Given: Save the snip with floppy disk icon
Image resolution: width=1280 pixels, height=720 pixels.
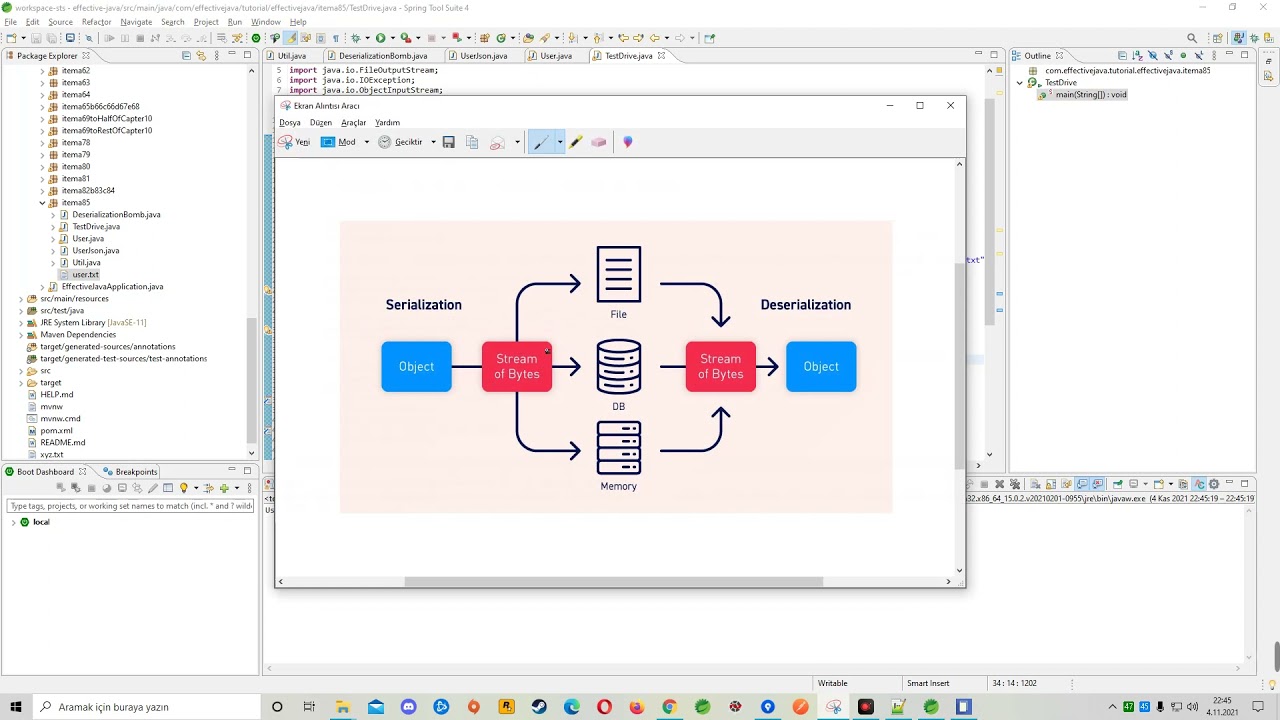Looking at the screenshot, I should pyautogui.click(x=448, y=142).
